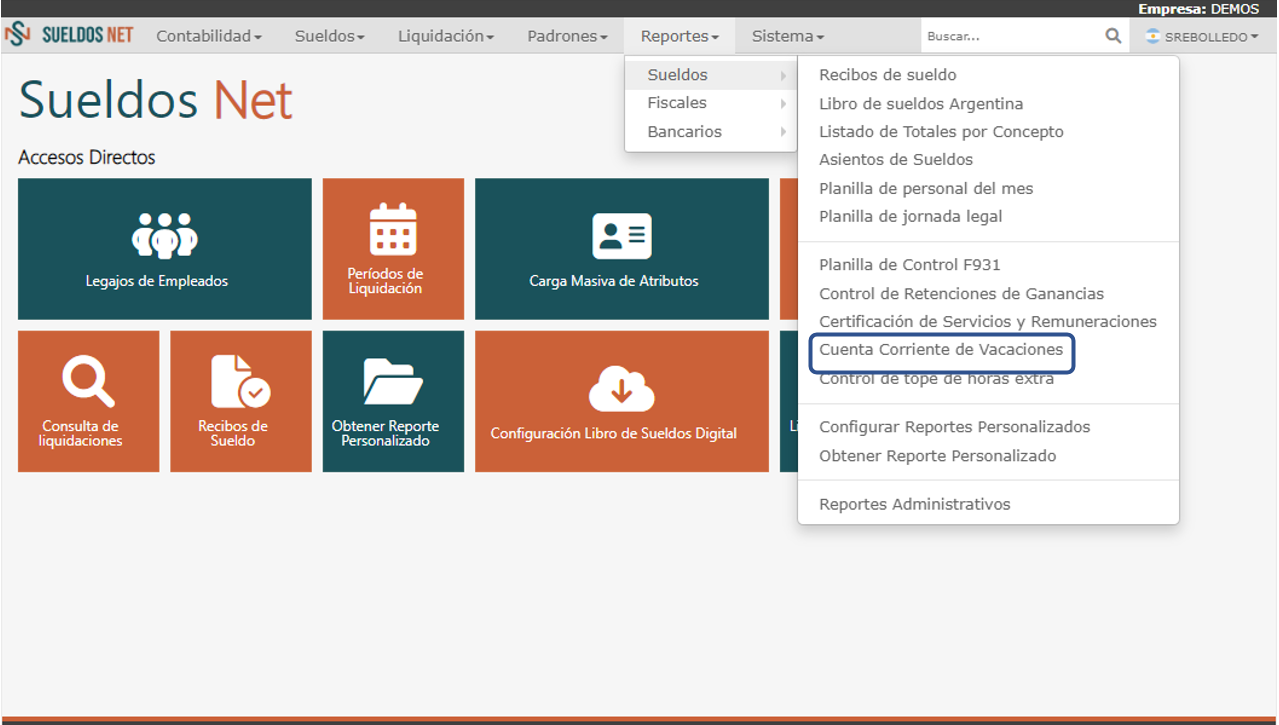Viewport: 1279px width, 725px height.
Task: Open Obtener Reporte Personalizado folder tile
Action: 393,401
